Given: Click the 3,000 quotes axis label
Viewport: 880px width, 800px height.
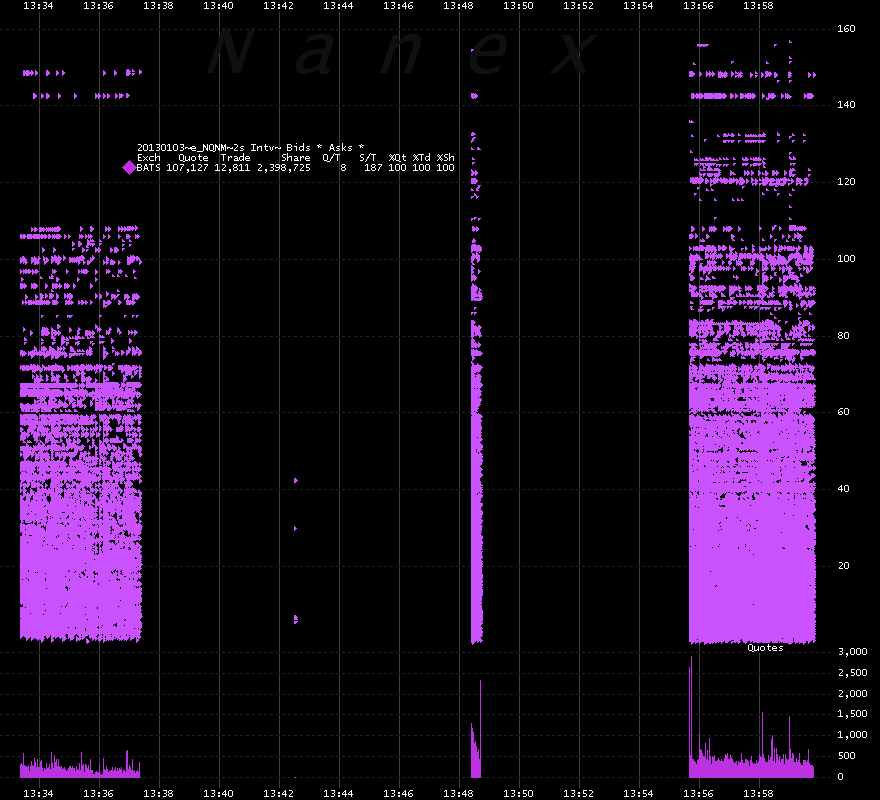Looking at the screenshot, I should tap(852, 652).
